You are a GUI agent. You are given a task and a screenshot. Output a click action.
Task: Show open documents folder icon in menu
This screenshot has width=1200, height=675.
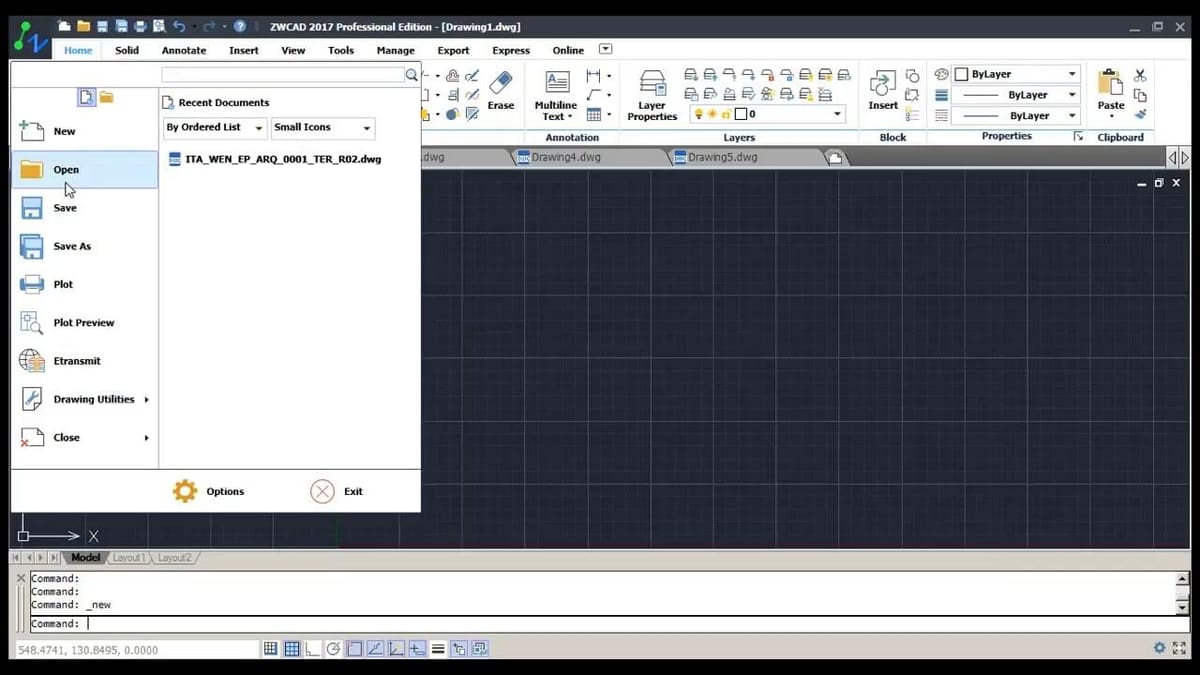tap(106, 97)
